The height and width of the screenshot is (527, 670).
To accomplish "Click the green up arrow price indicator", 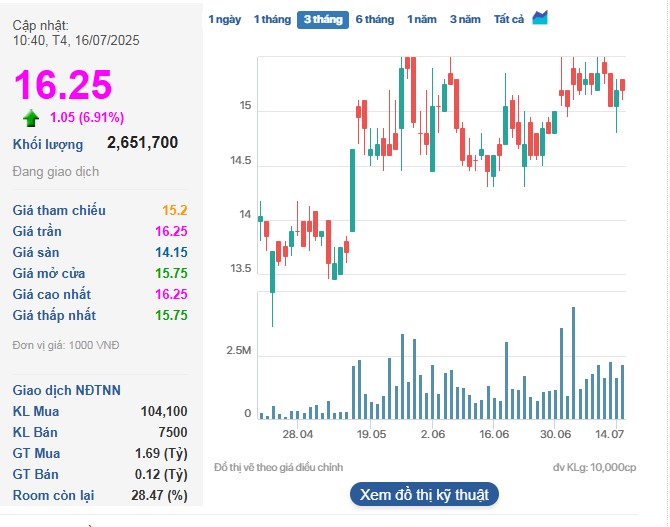I will 31,117.
